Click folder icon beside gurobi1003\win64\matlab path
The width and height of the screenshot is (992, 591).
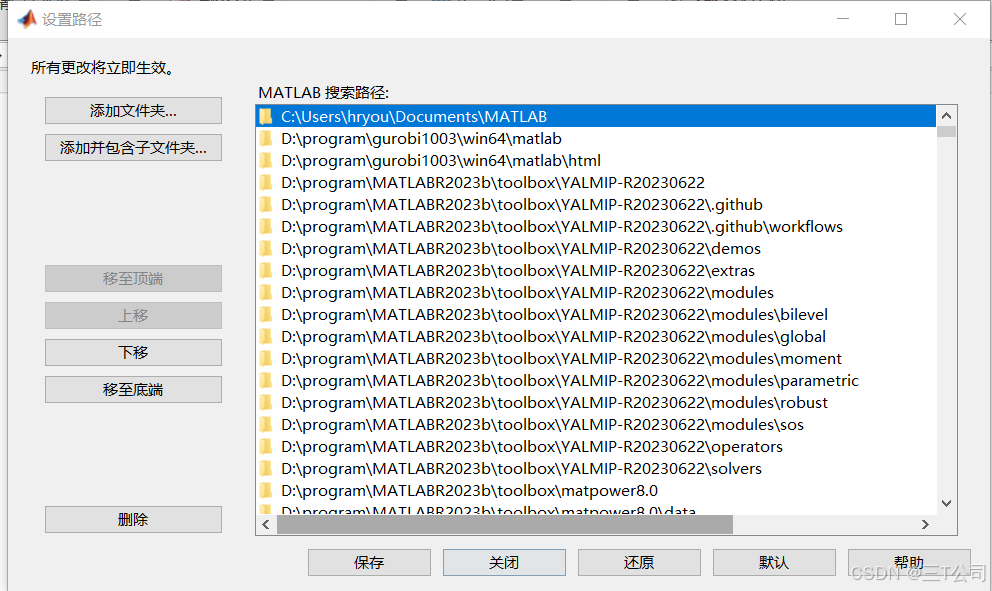pos(266,139)
